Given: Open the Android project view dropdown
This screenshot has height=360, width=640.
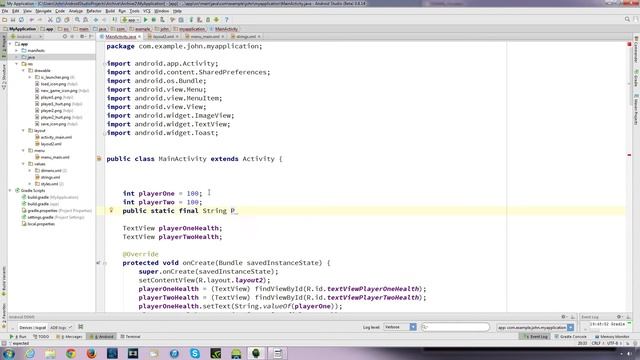Looking at the screenshot, I should point(26,36).
